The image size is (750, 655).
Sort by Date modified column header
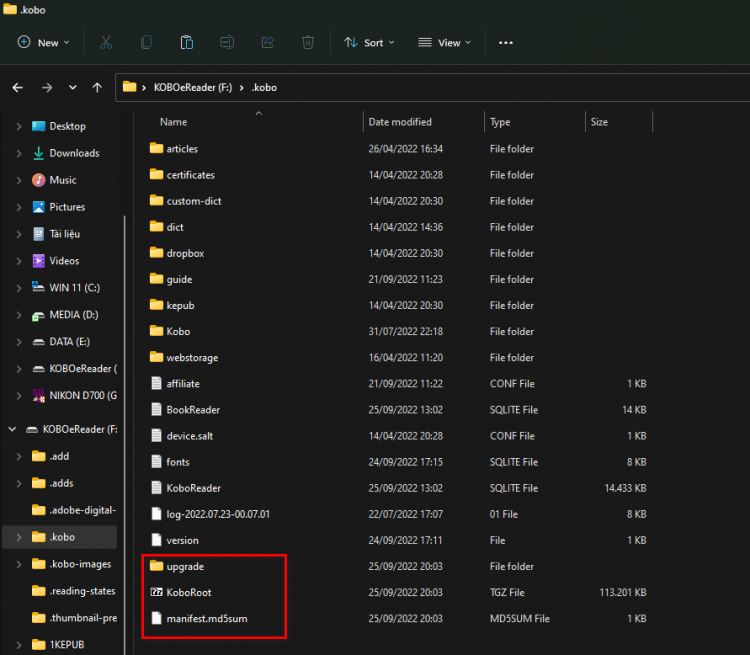tap(400, 122)
